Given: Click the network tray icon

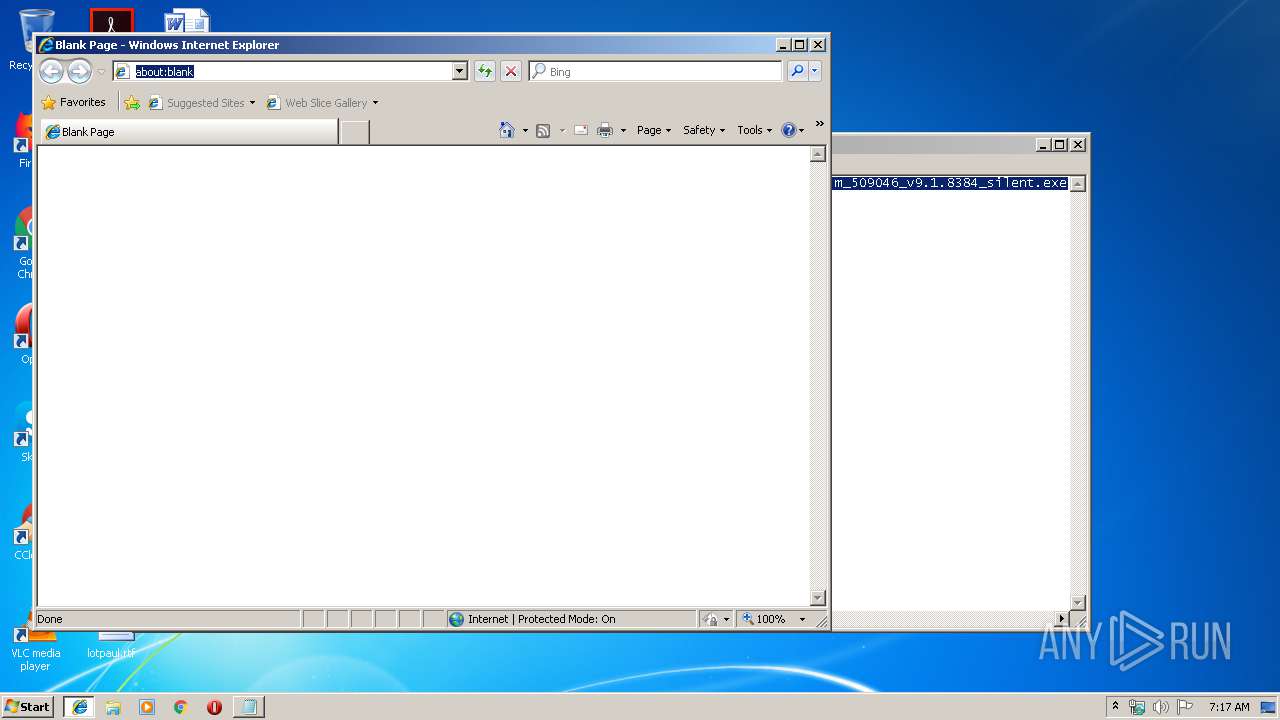Looking at the screenshot, I should [1137, 707].
